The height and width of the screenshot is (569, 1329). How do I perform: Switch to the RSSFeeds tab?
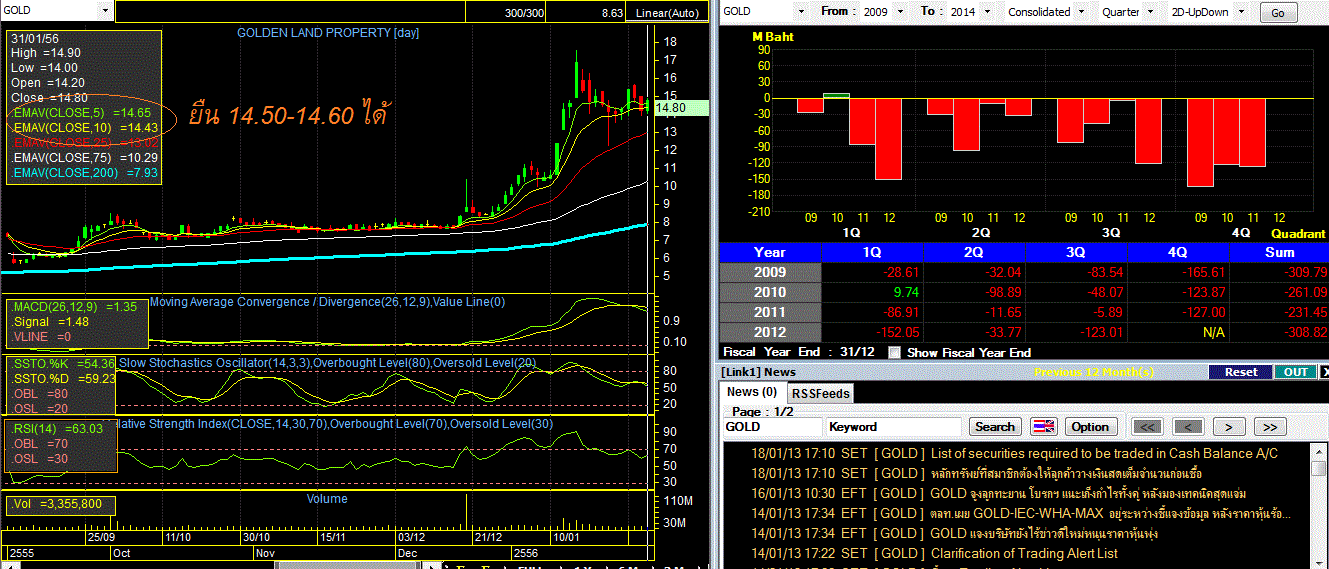pos(821,393)
